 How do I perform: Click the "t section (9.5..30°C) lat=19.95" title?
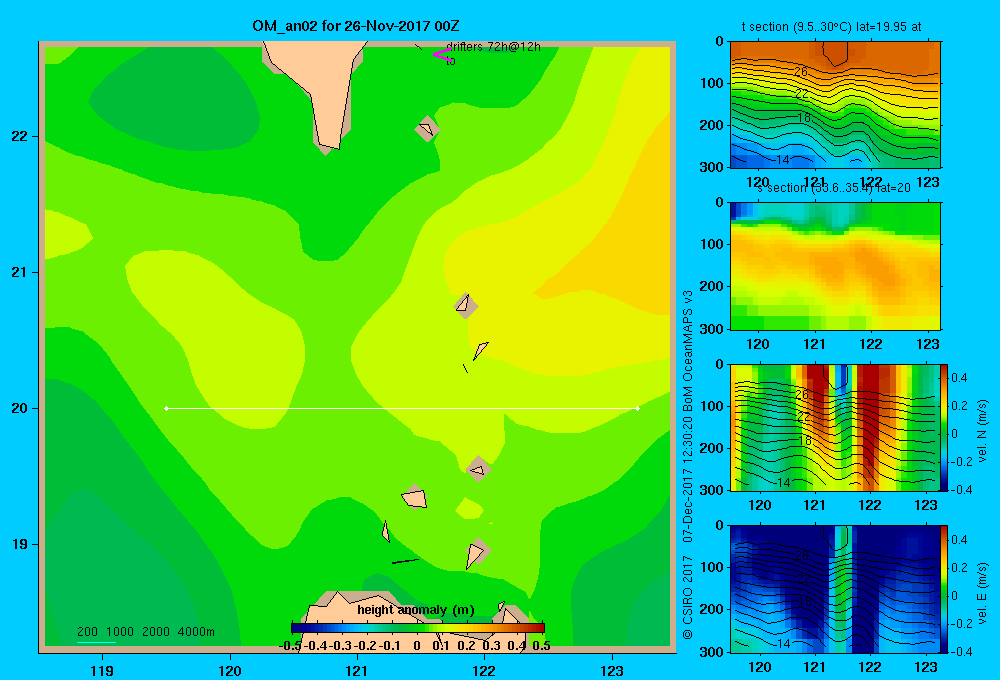tap(831, 27)
